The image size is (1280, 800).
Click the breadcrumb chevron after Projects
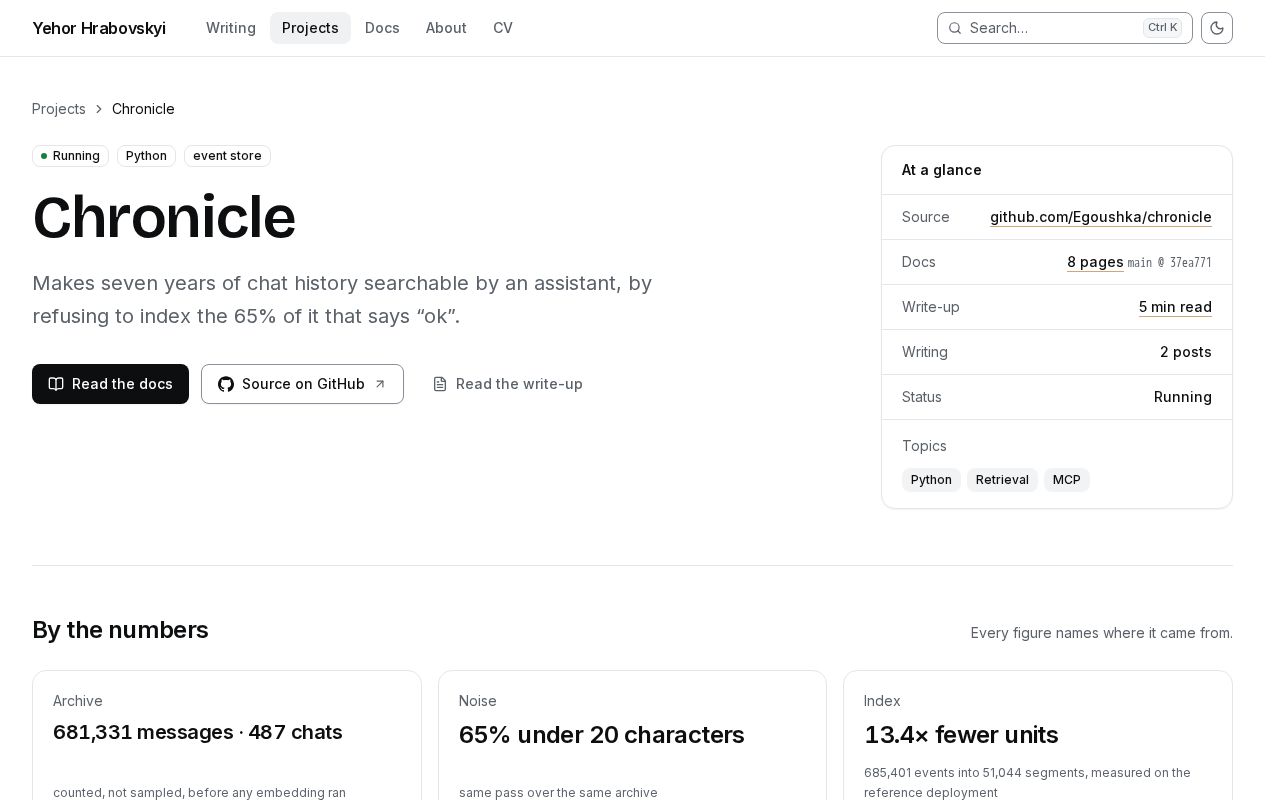click(x=99, y=109)
